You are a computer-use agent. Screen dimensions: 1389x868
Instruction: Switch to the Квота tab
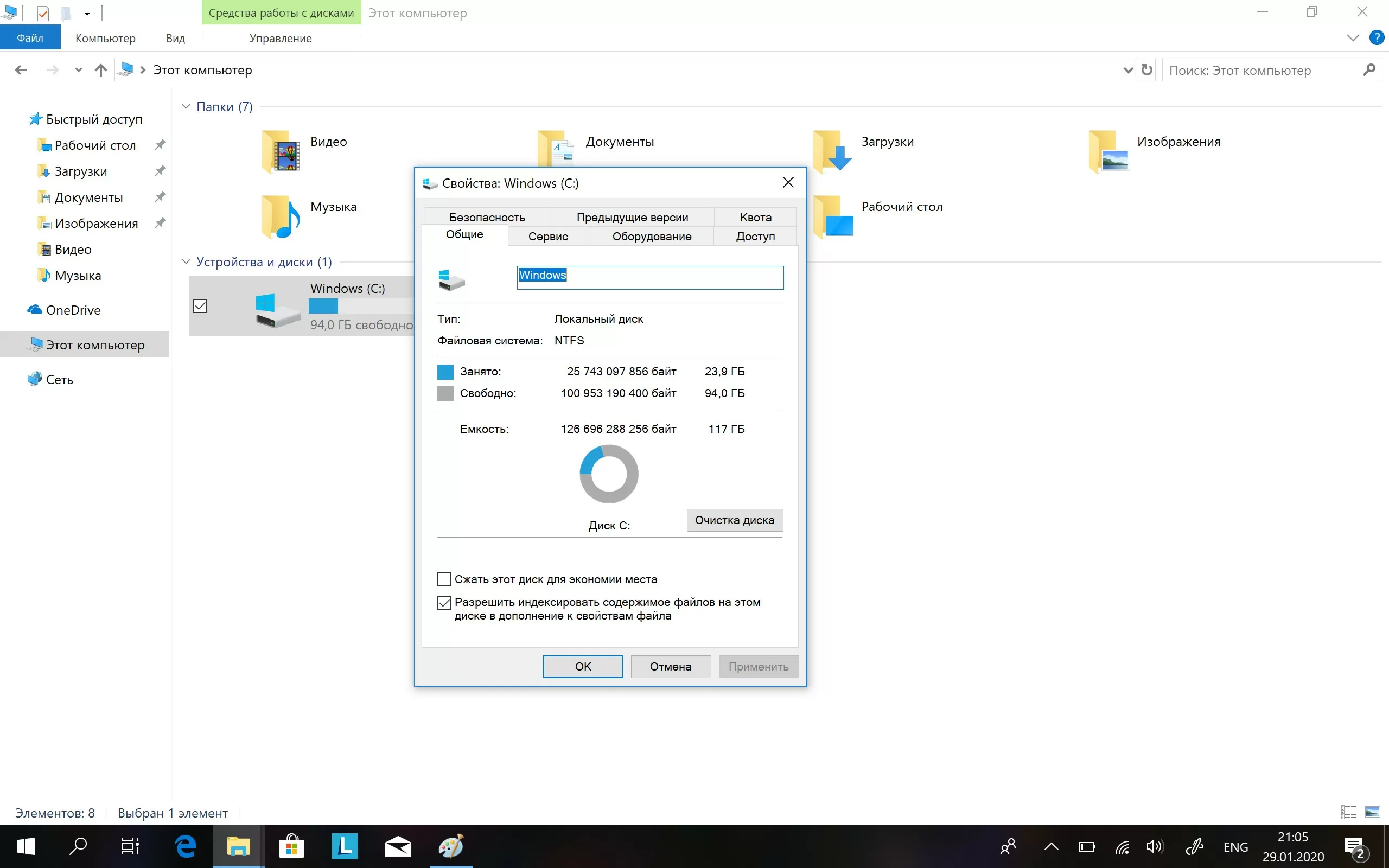(755, 217)
